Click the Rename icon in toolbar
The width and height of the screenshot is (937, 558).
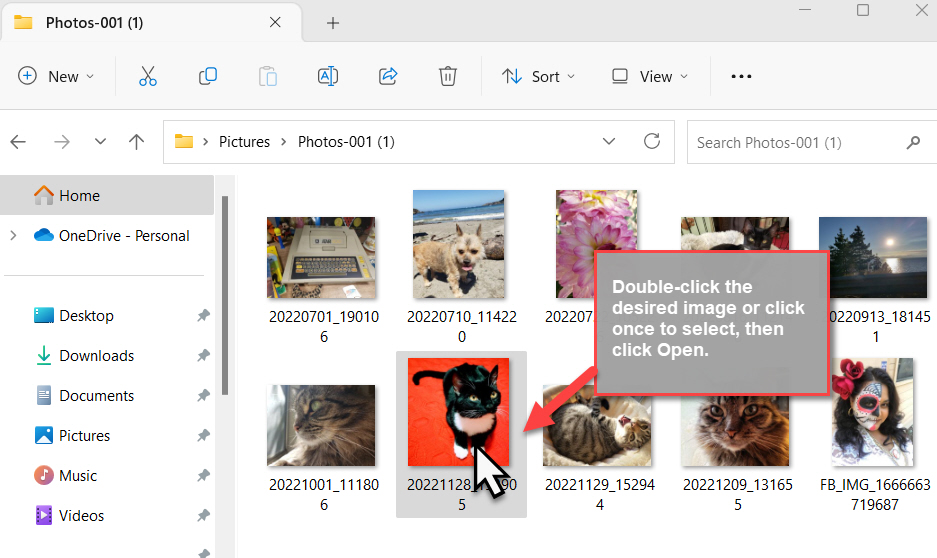click(327, 76)
